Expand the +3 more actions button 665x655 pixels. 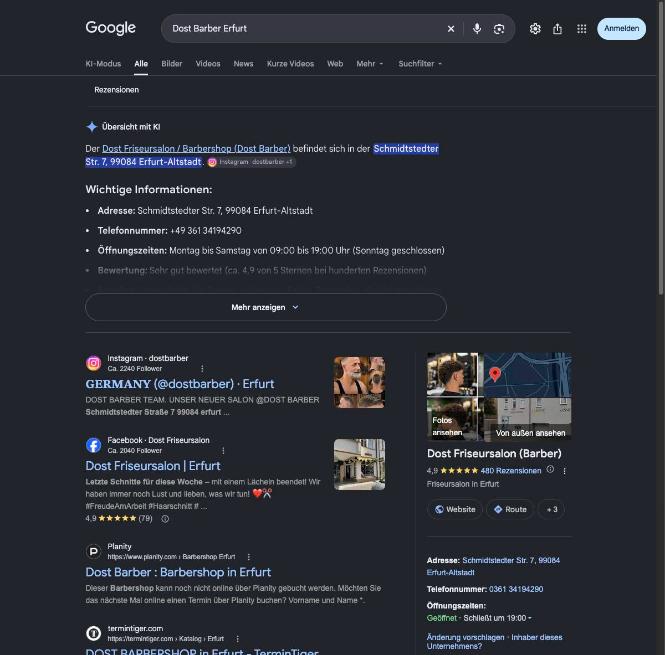click(551, 509)
